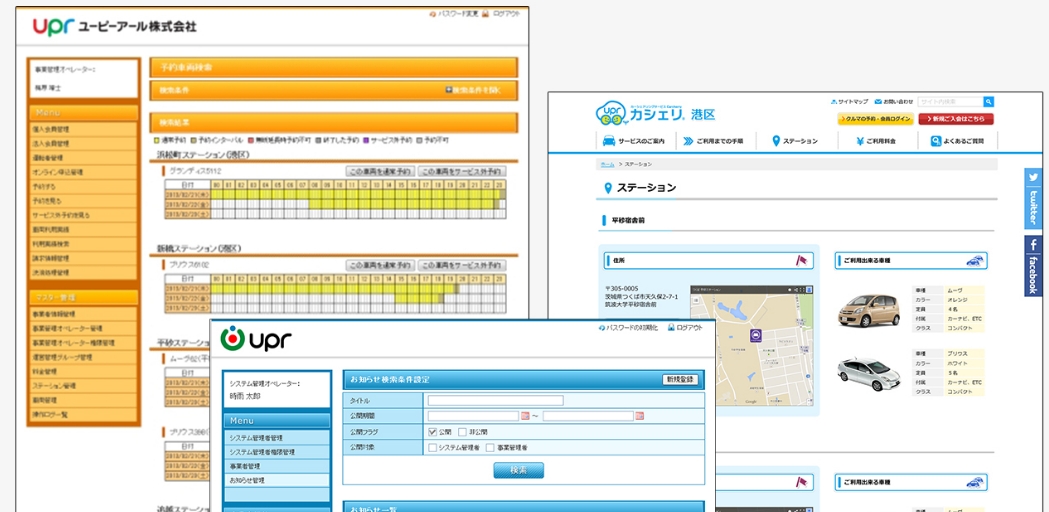Viewport: 1049px width, 512px height.
Task: Click the flag icon in 住所 header
Action: point(801,260)
